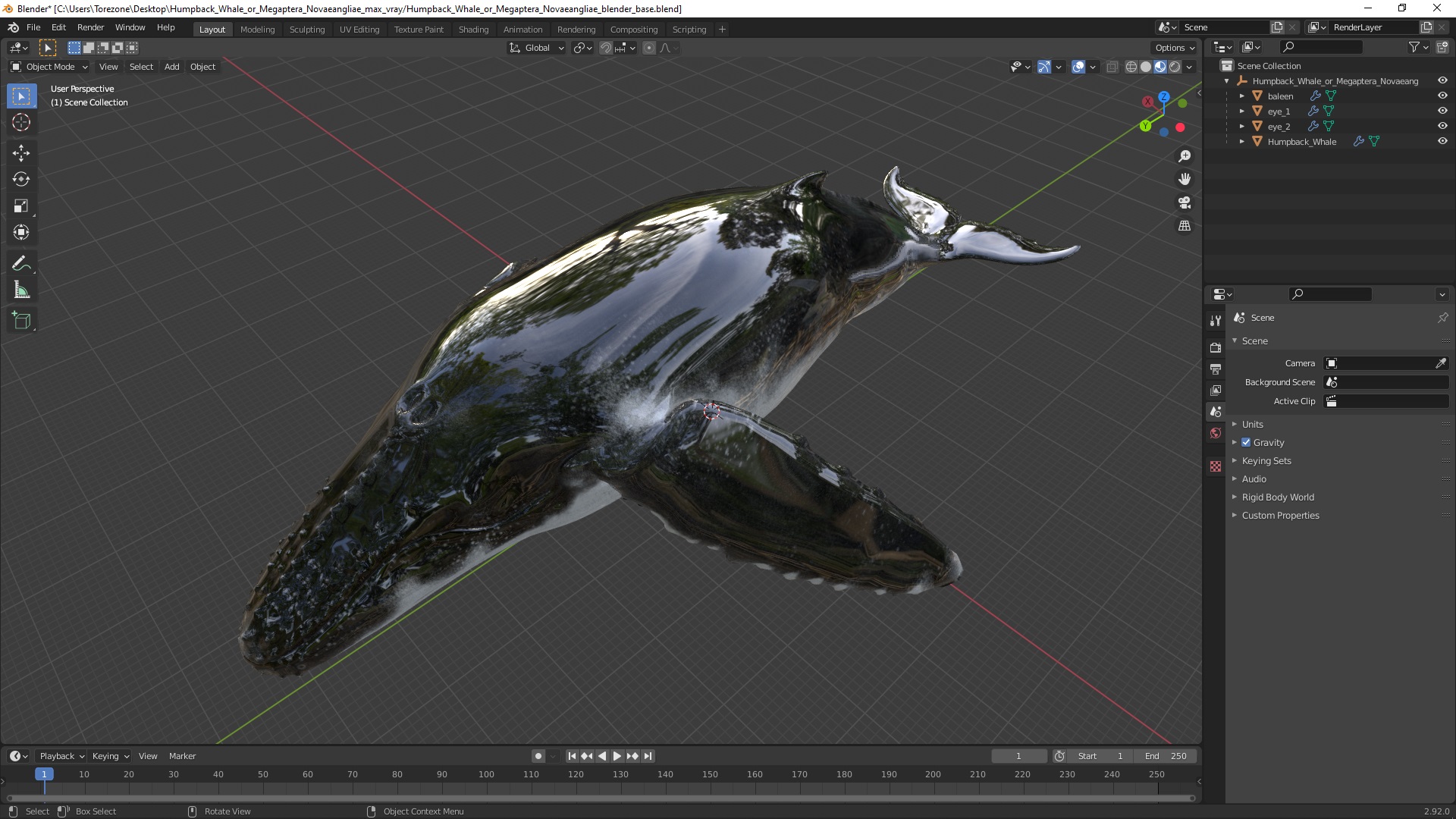Jump to the end frame
This screenshot has width=1456, height=819.
click(648, 756)
